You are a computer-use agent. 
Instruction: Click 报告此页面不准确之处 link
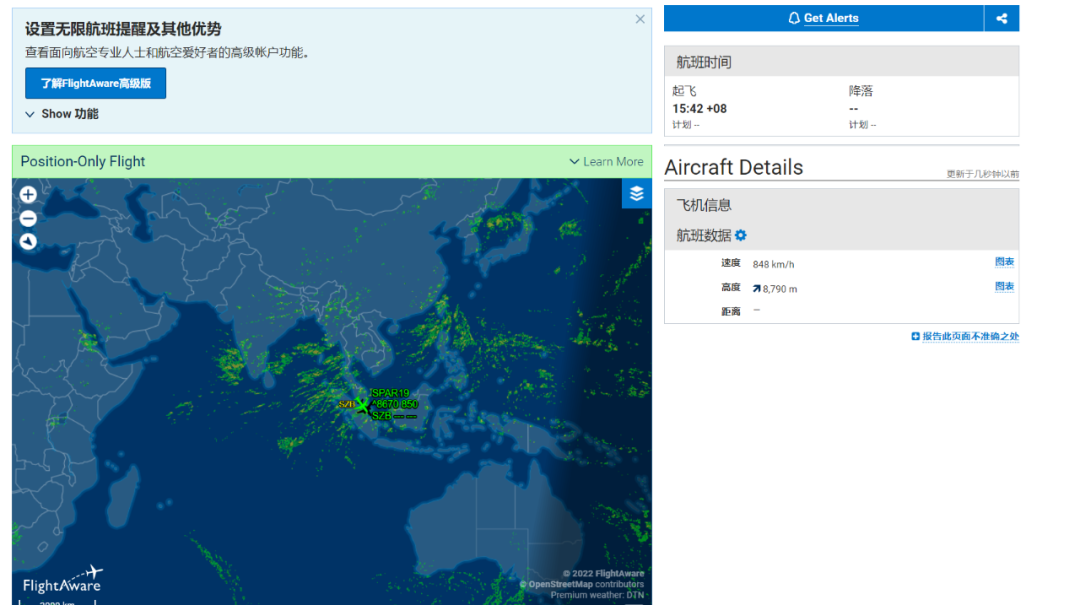click(965, 337)
